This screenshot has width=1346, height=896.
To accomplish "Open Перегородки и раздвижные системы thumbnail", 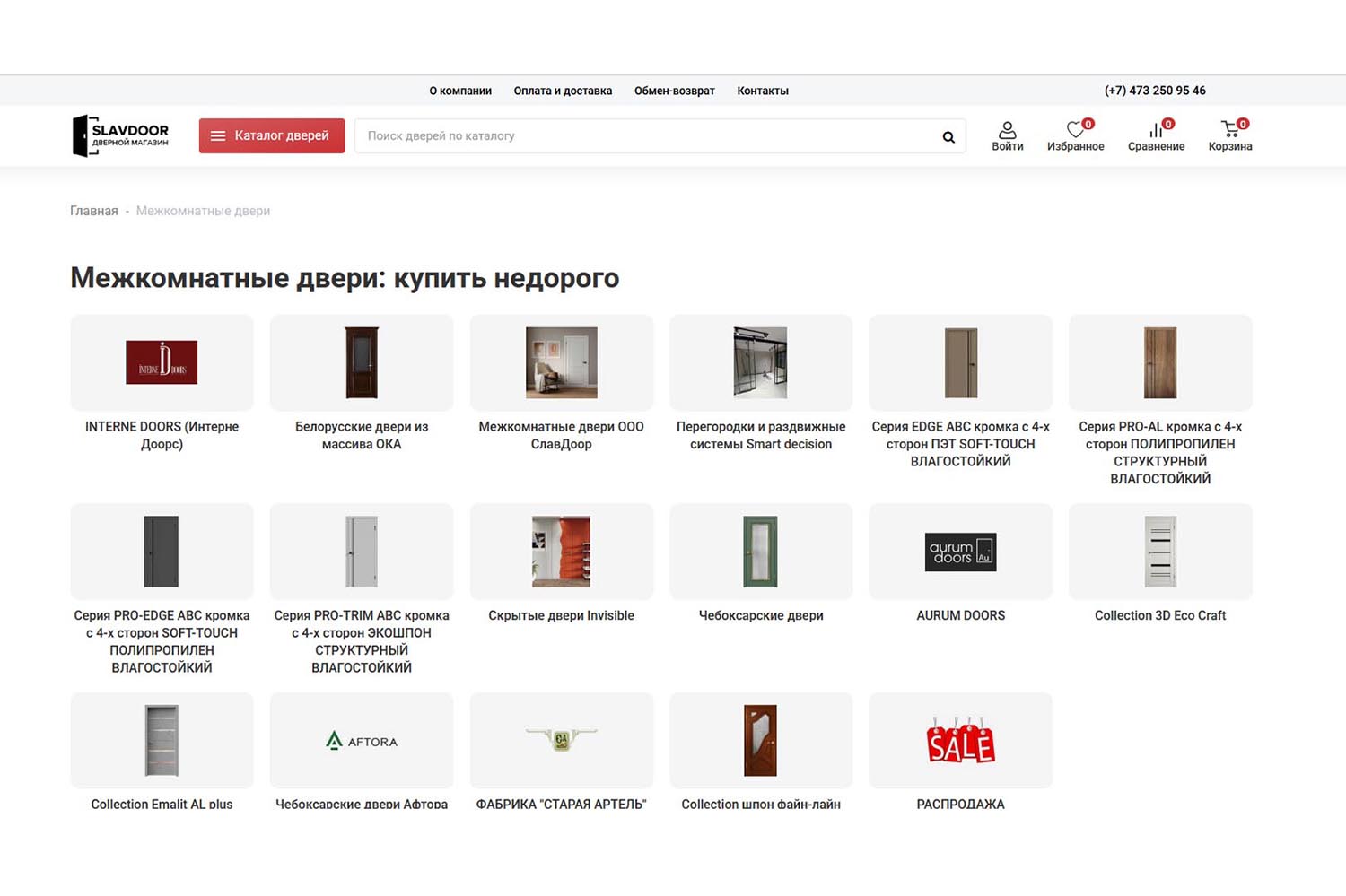I will pyautogui.click(x=761, y=362).
